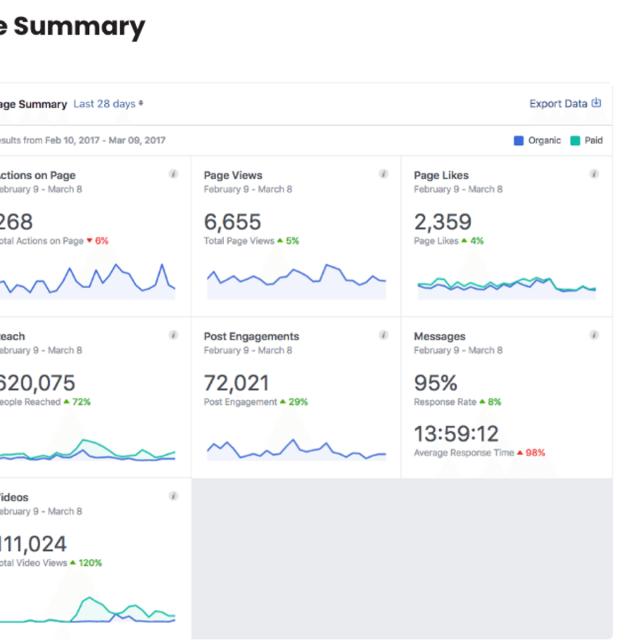Click the Page Likes line chart

(507, 287)
